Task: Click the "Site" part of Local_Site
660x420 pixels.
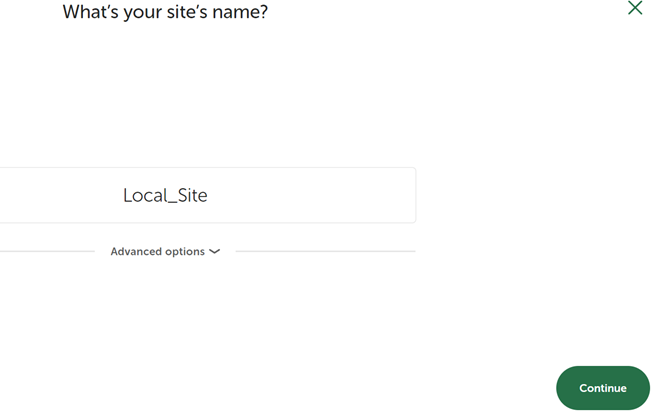Action: click(190, 195)
